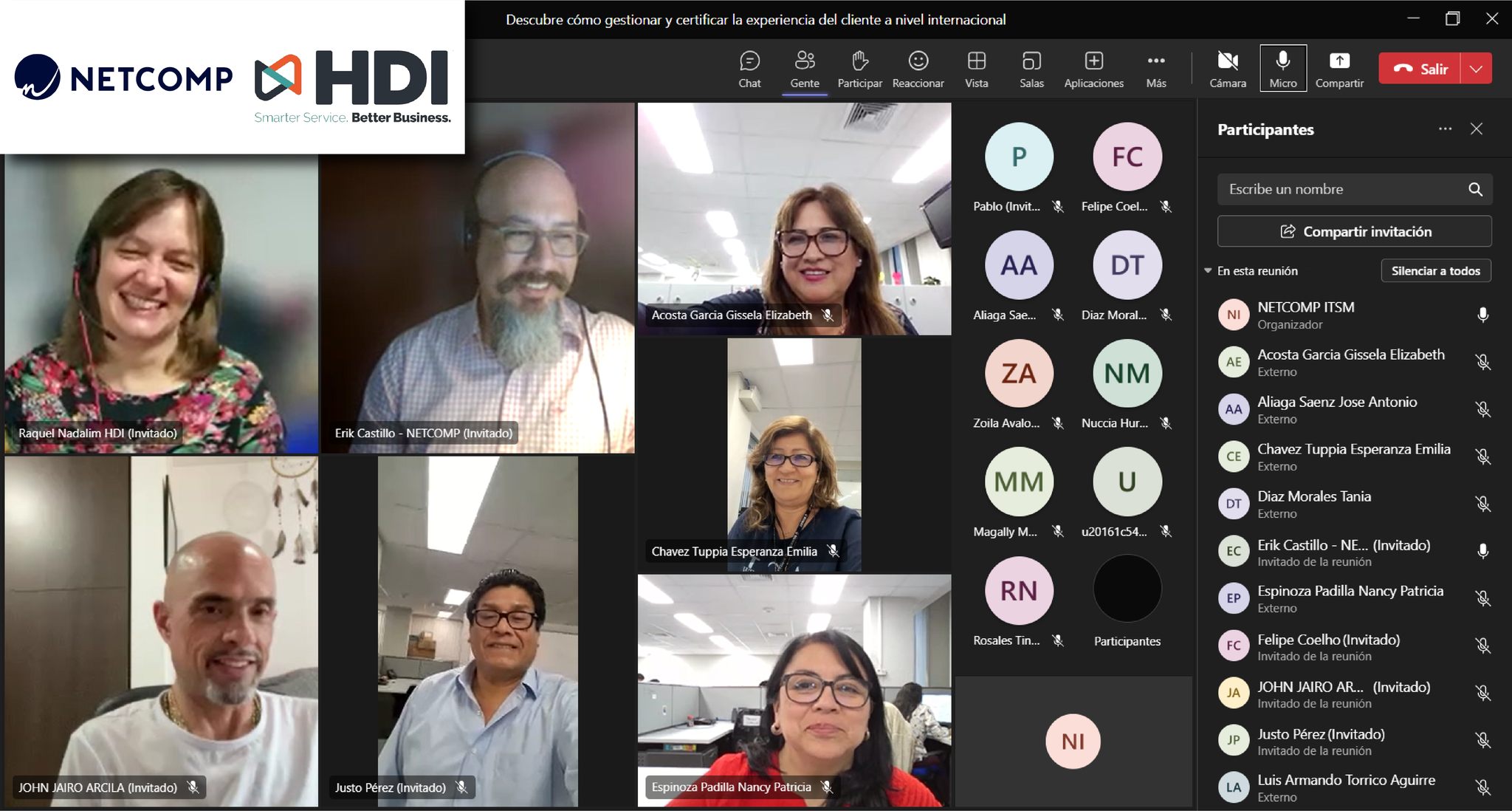Click Compartir share screen icon
Image resolution: width=1512 pixels, height=811 pixels.
[1339, 61]
